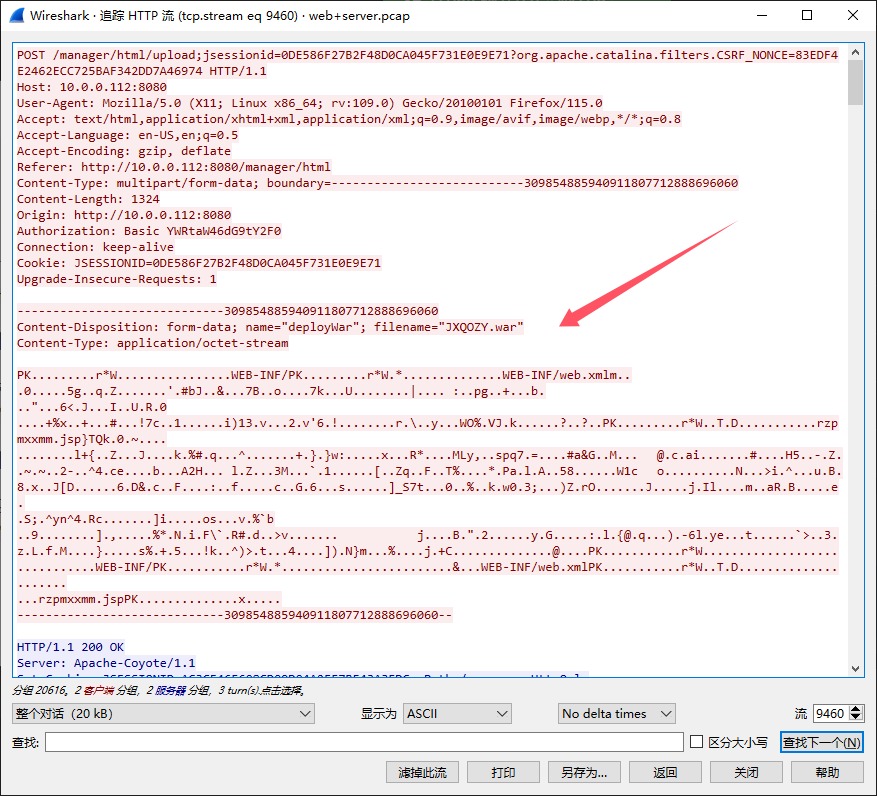Click the 关闭 button at the bottom
Screen dimensions: 877x796
[x=746, y=772]
